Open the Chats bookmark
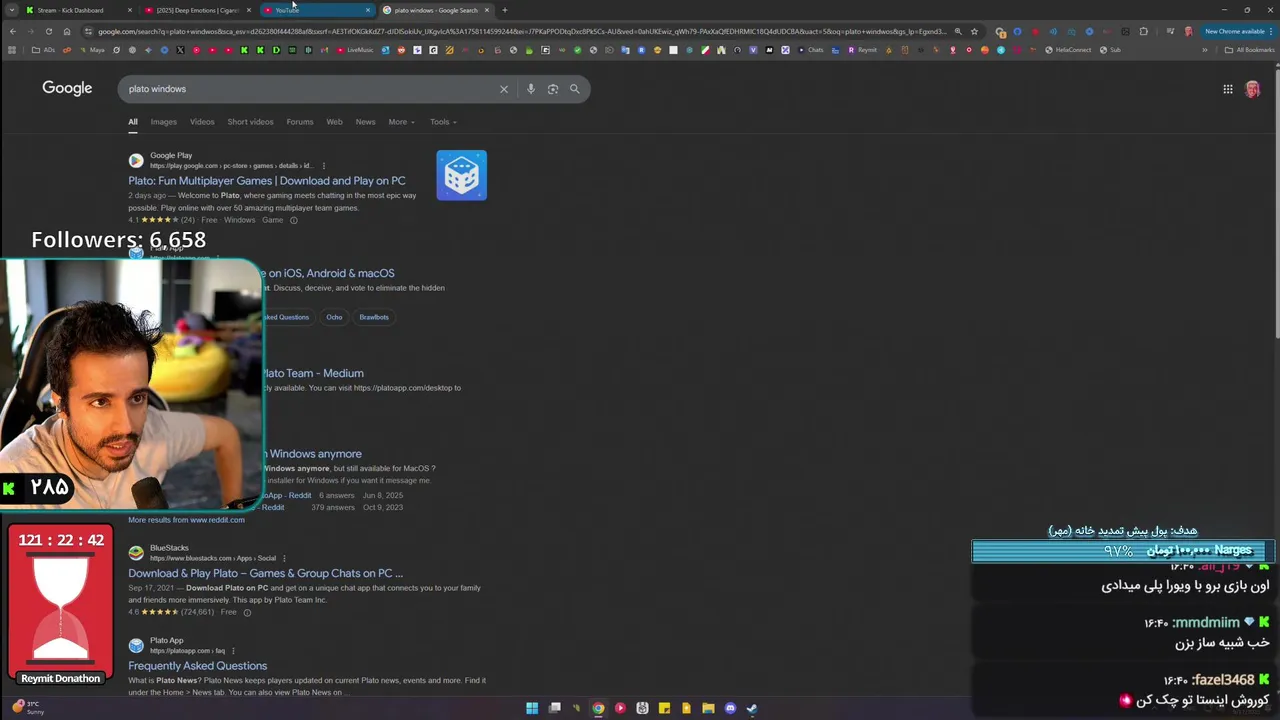The image size is (1280, 720). coord(812,50)
